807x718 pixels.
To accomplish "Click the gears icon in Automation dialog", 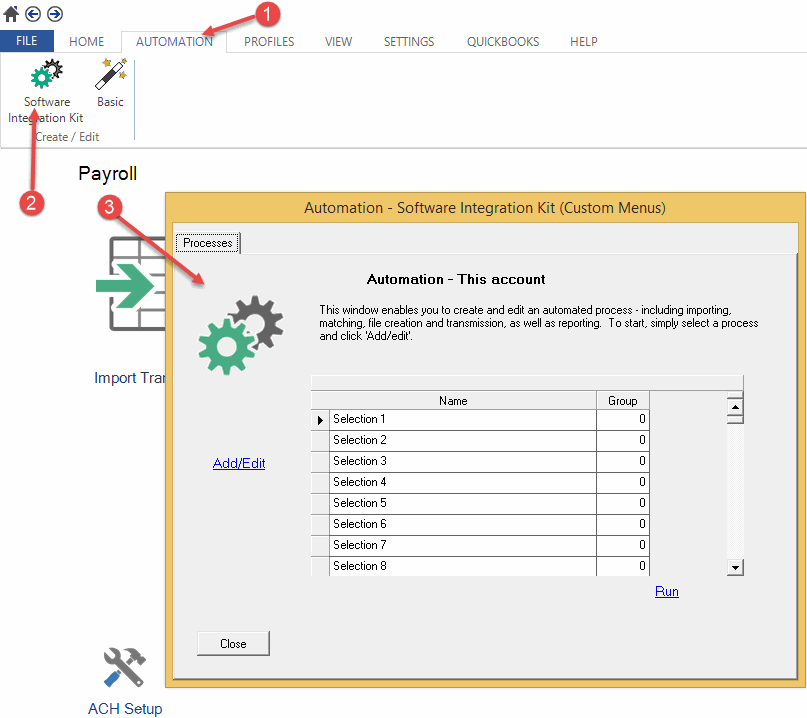I will (x=241, y=327).
